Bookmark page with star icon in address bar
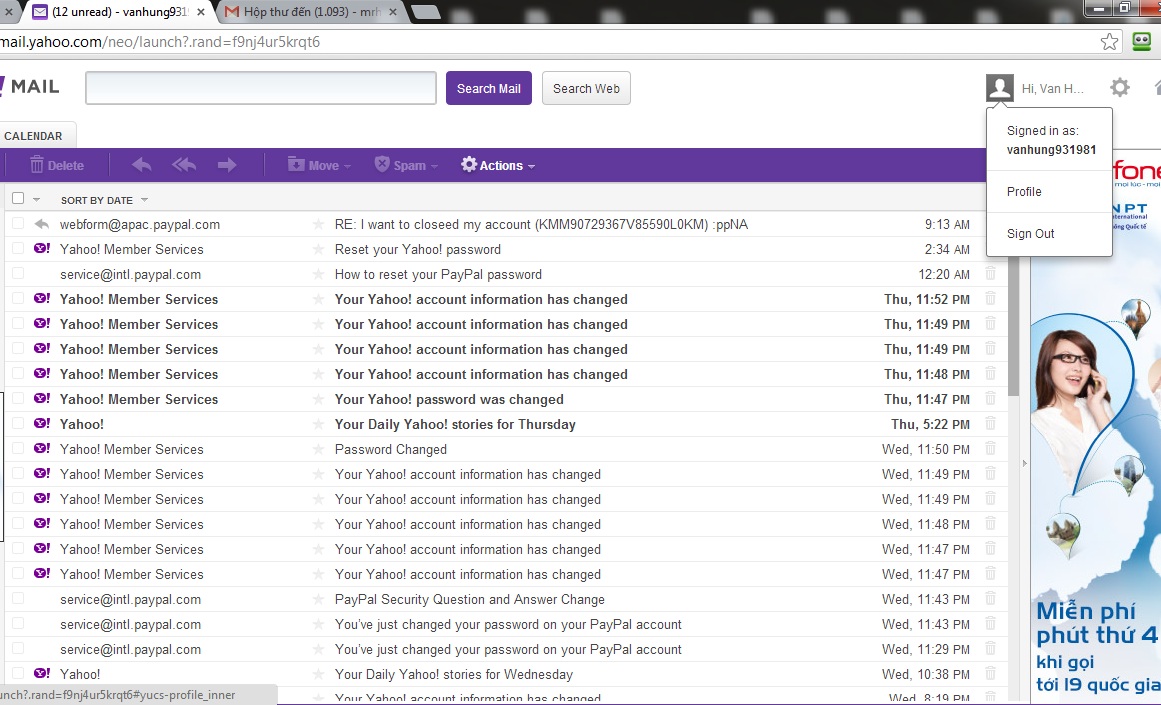This screenshot has width=1161, height=705. pyautogui.click(x=1108, y=41)
